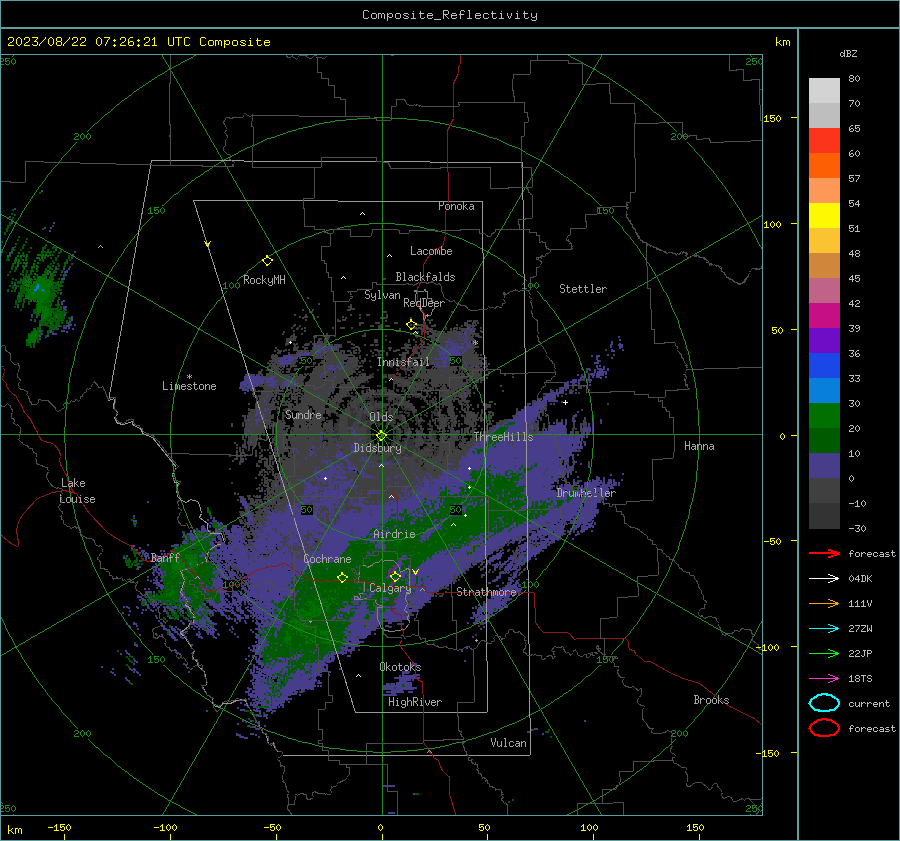Click the Ponoka label
The image size is (900, 841).
pyautogui.click(x=456, y=206)
